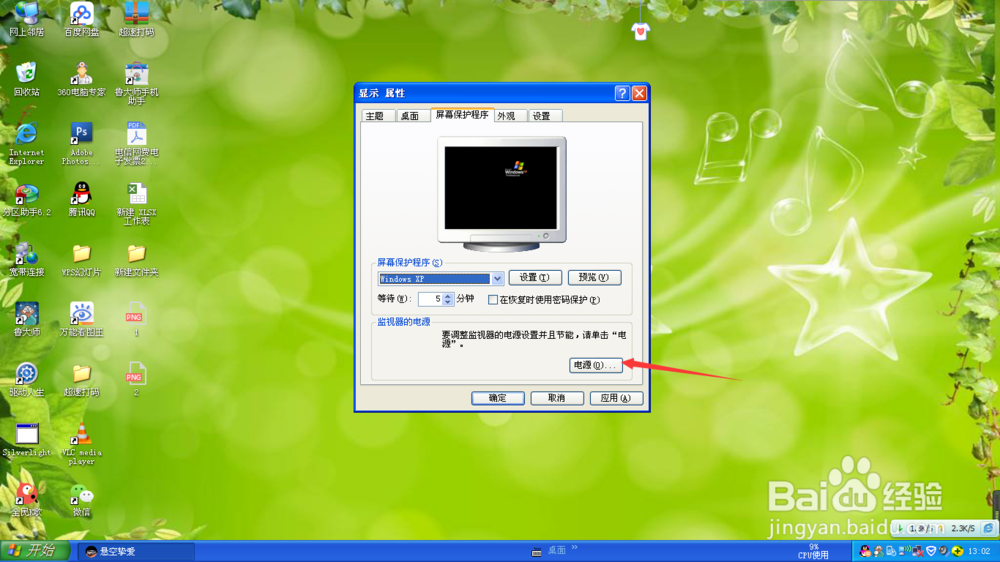Select the 超速打码 folder icon
The image size is (1000, 562).
pyautogui.click(x=82, y=380)
